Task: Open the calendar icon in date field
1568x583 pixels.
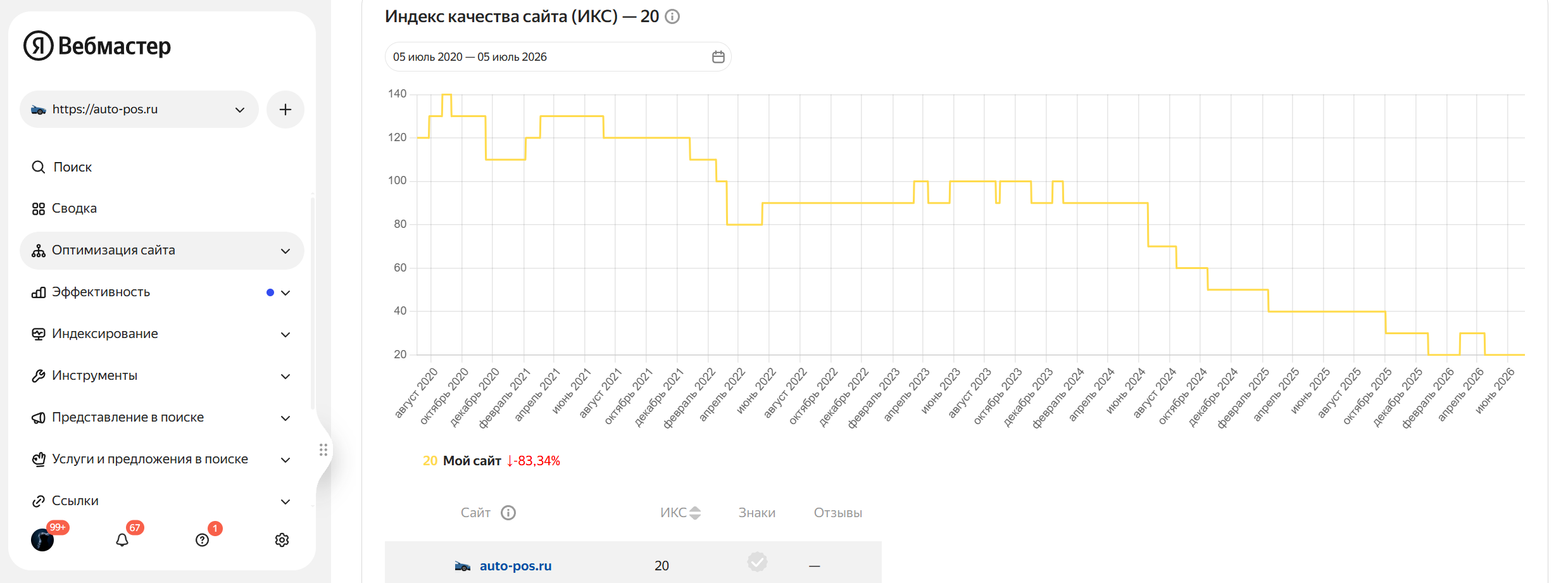Action: (718, 57)
